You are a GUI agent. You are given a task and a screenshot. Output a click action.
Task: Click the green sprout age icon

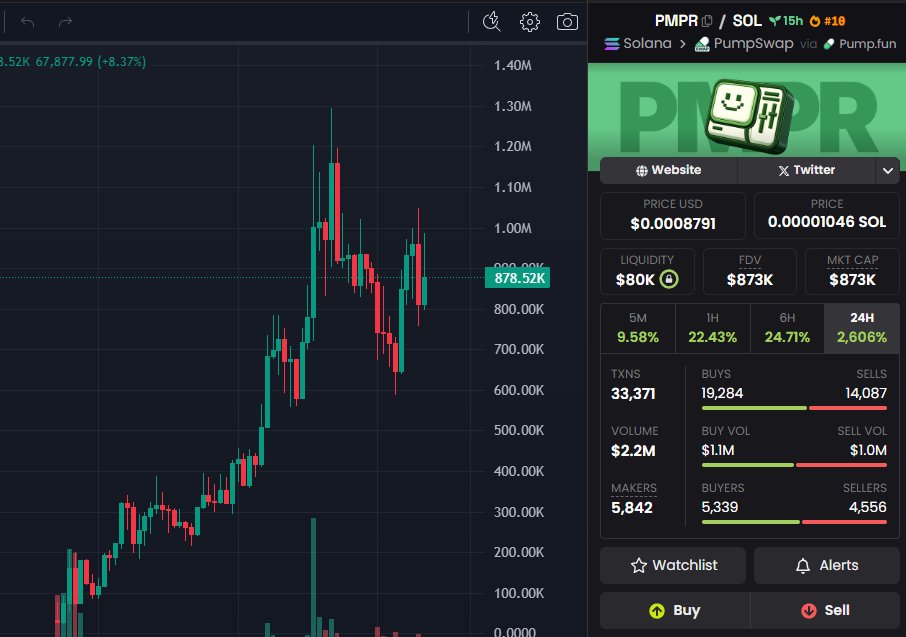[x=775, y=21]
